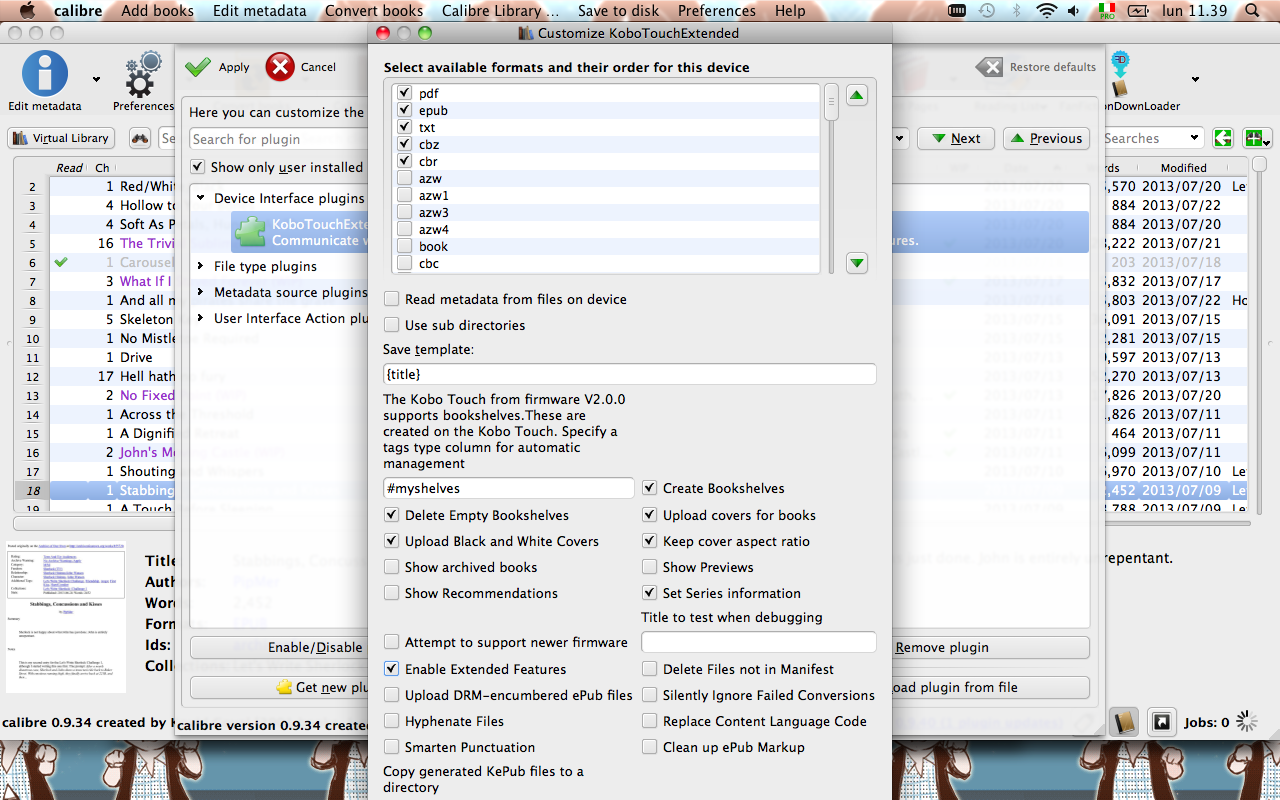Click Cancel in the Preferences dialog
Screen dimensions: 1280x800
click(x=300, y=67)
